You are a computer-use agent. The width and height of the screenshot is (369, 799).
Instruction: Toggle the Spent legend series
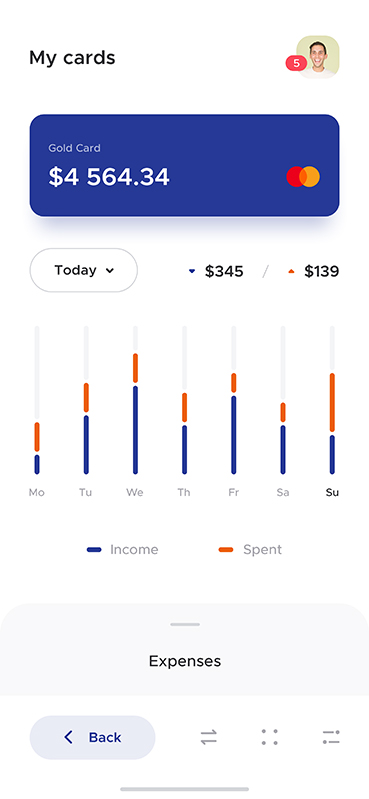click(x=250, y=550)
